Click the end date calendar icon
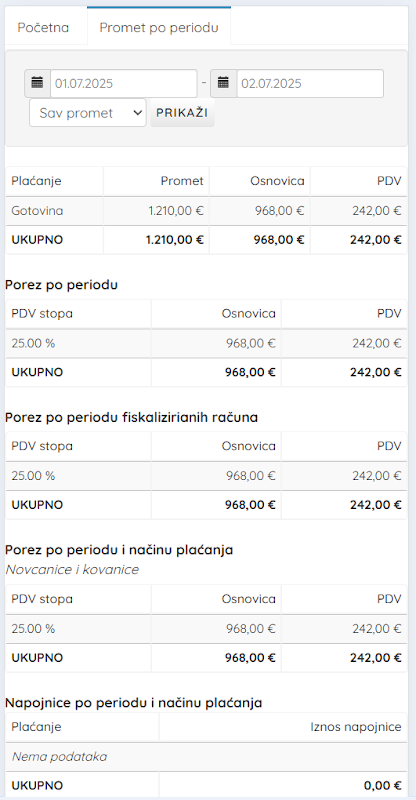This screenshot has height=800, width=416. (223, 83)
